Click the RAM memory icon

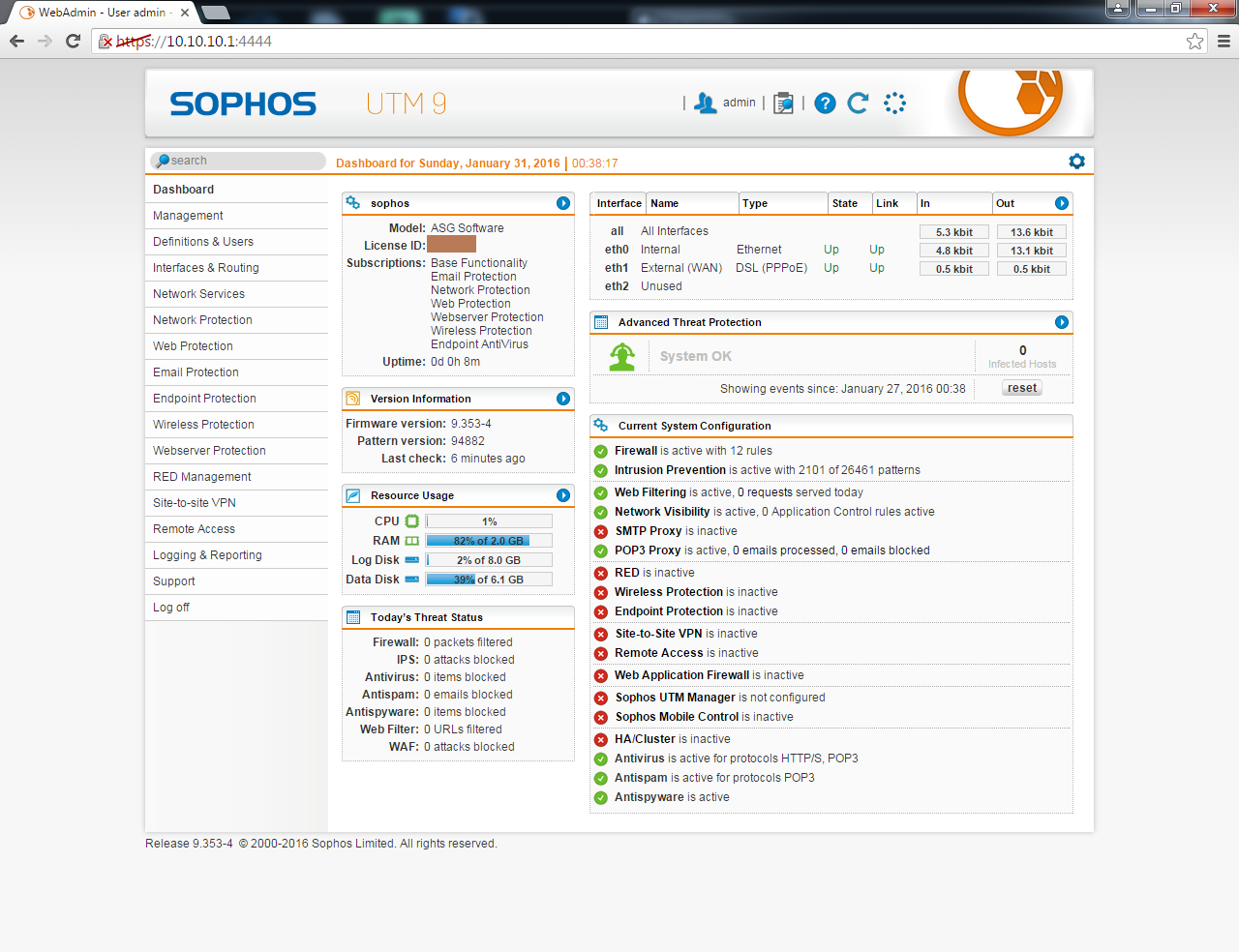412,541
